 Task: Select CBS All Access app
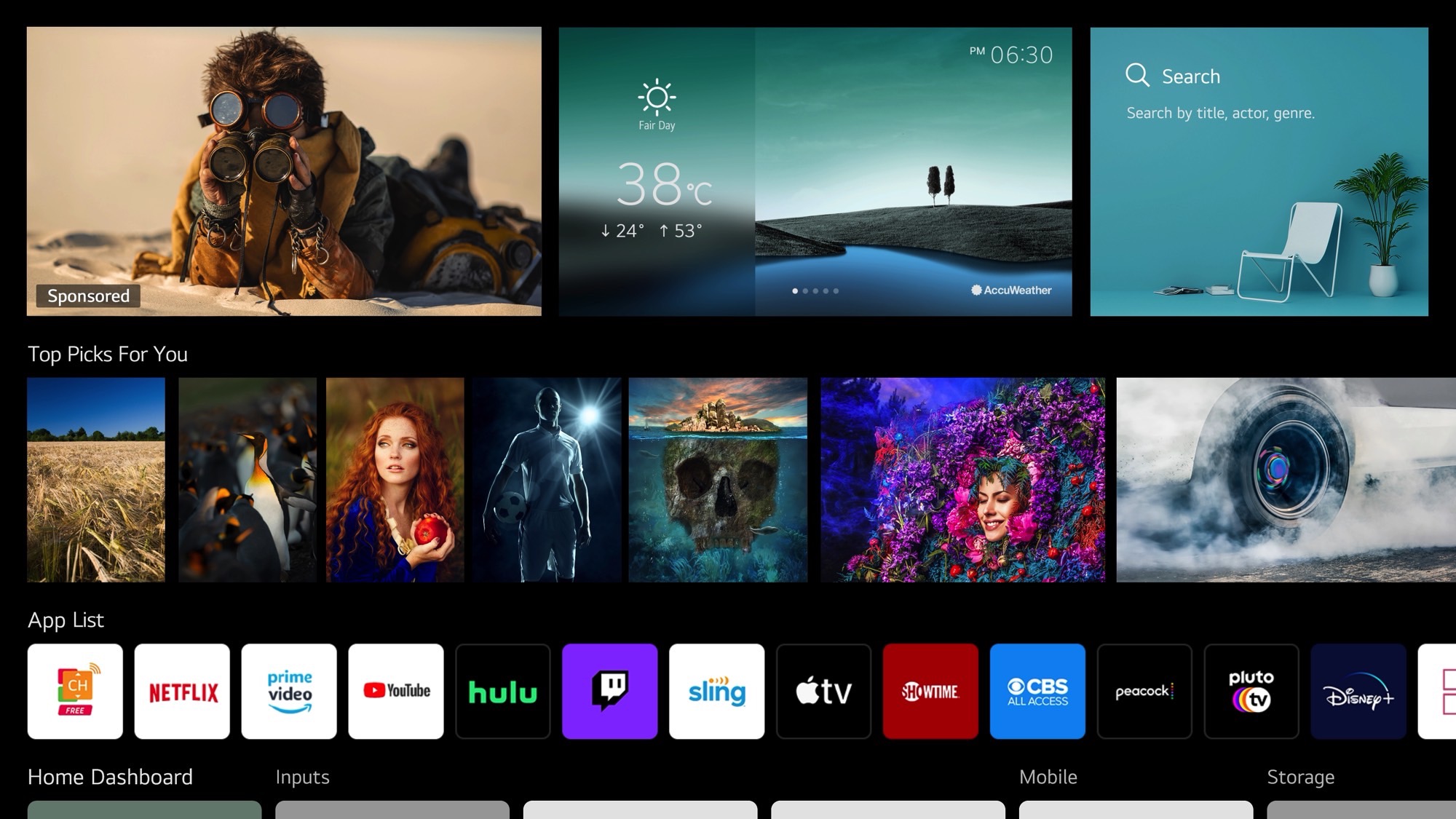pos(1036,690)
